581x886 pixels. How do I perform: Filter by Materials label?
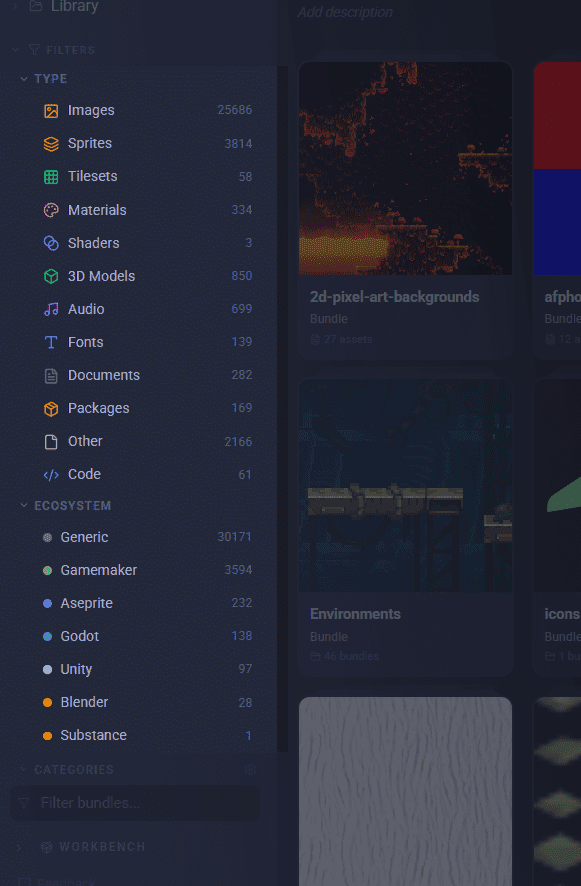[97, 210]
